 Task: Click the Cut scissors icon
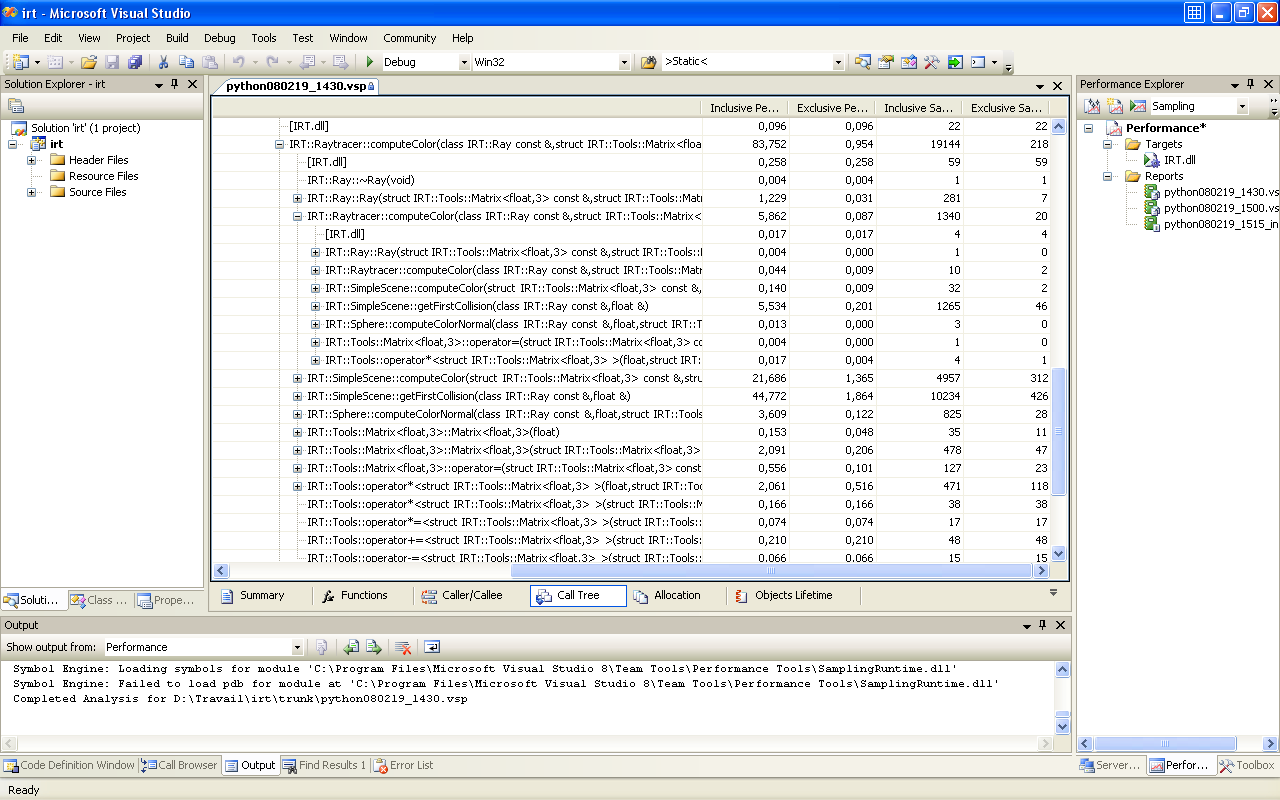(x=163, y=62)
